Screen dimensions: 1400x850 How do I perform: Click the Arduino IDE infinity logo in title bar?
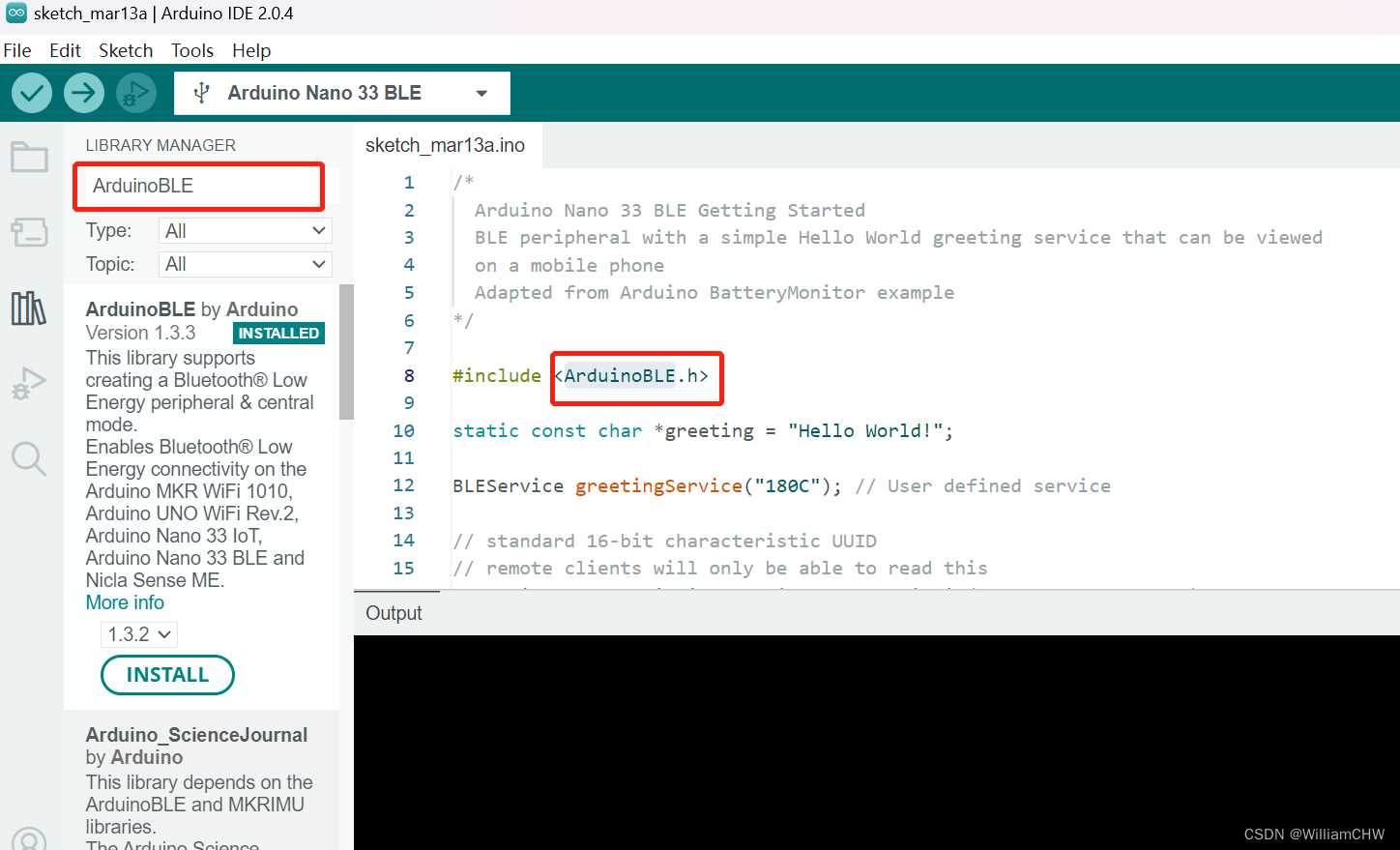(16, 14)
